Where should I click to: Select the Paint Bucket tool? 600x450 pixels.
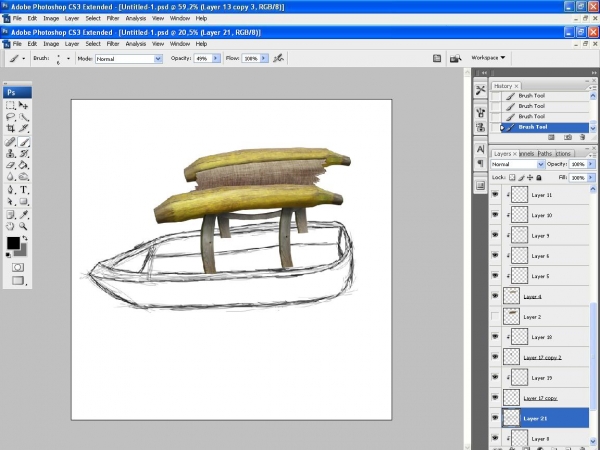point(23,165)
